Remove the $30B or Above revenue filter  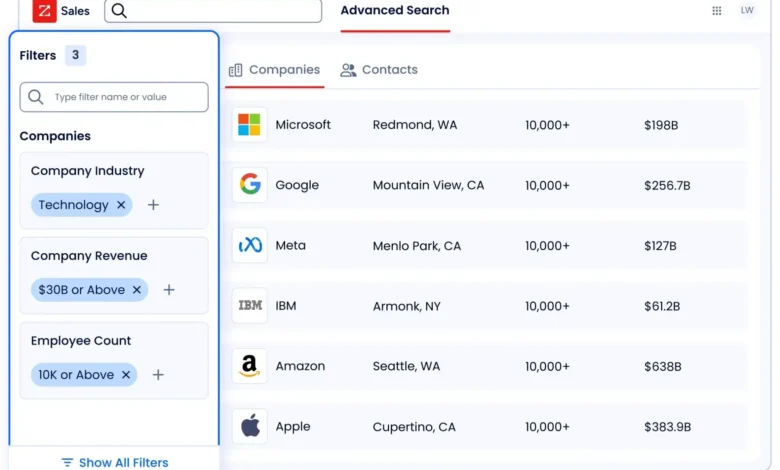coord(137,290)
